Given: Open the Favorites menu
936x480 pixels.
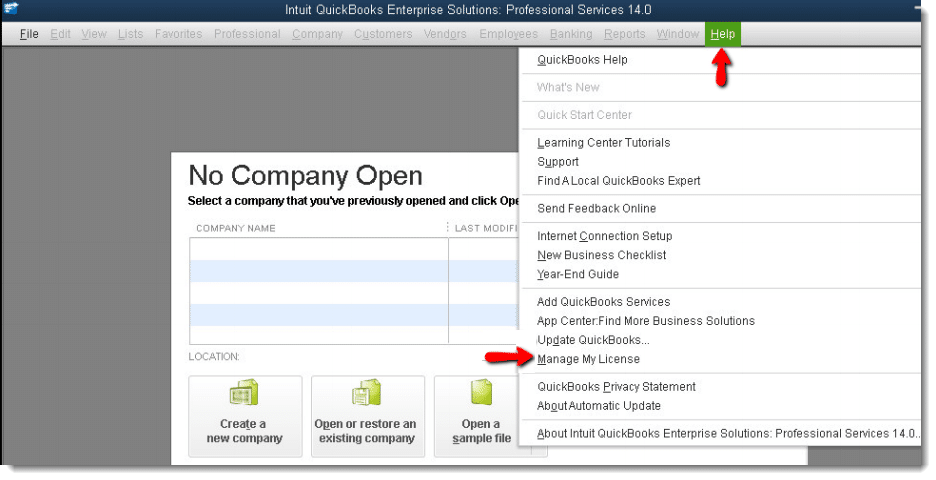Looking at the screenshot, I should point(178,34).
